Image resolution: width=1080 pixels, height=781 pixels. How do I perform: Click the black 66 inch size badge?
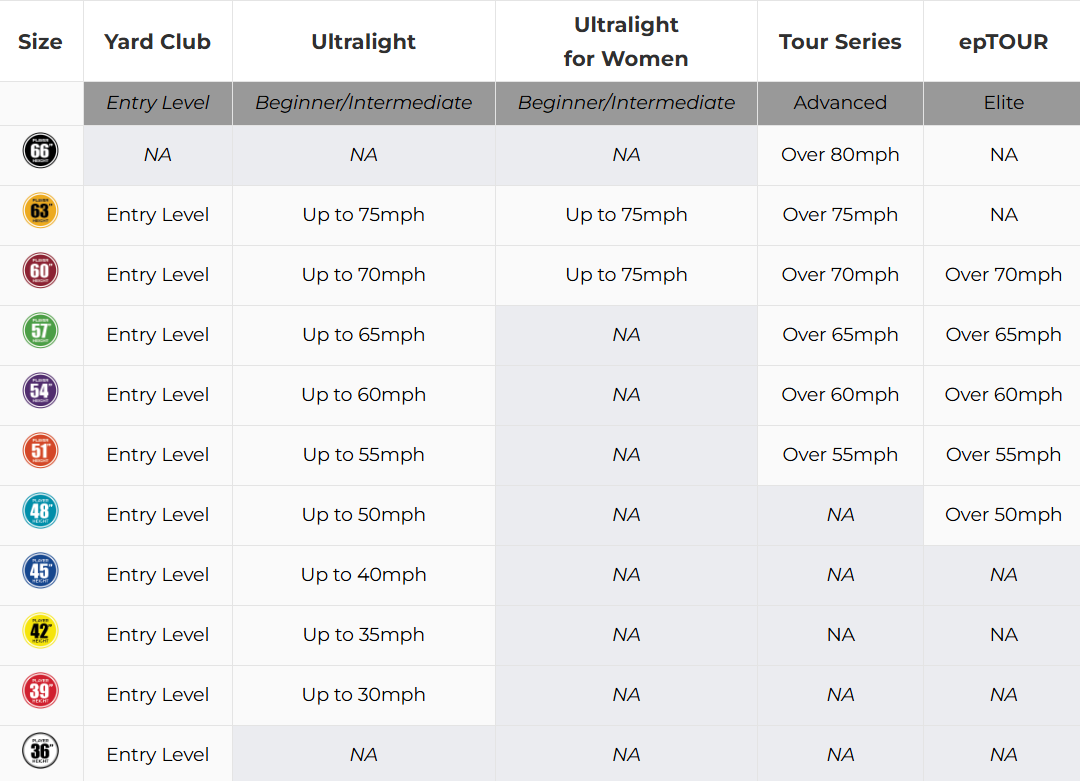40,151
